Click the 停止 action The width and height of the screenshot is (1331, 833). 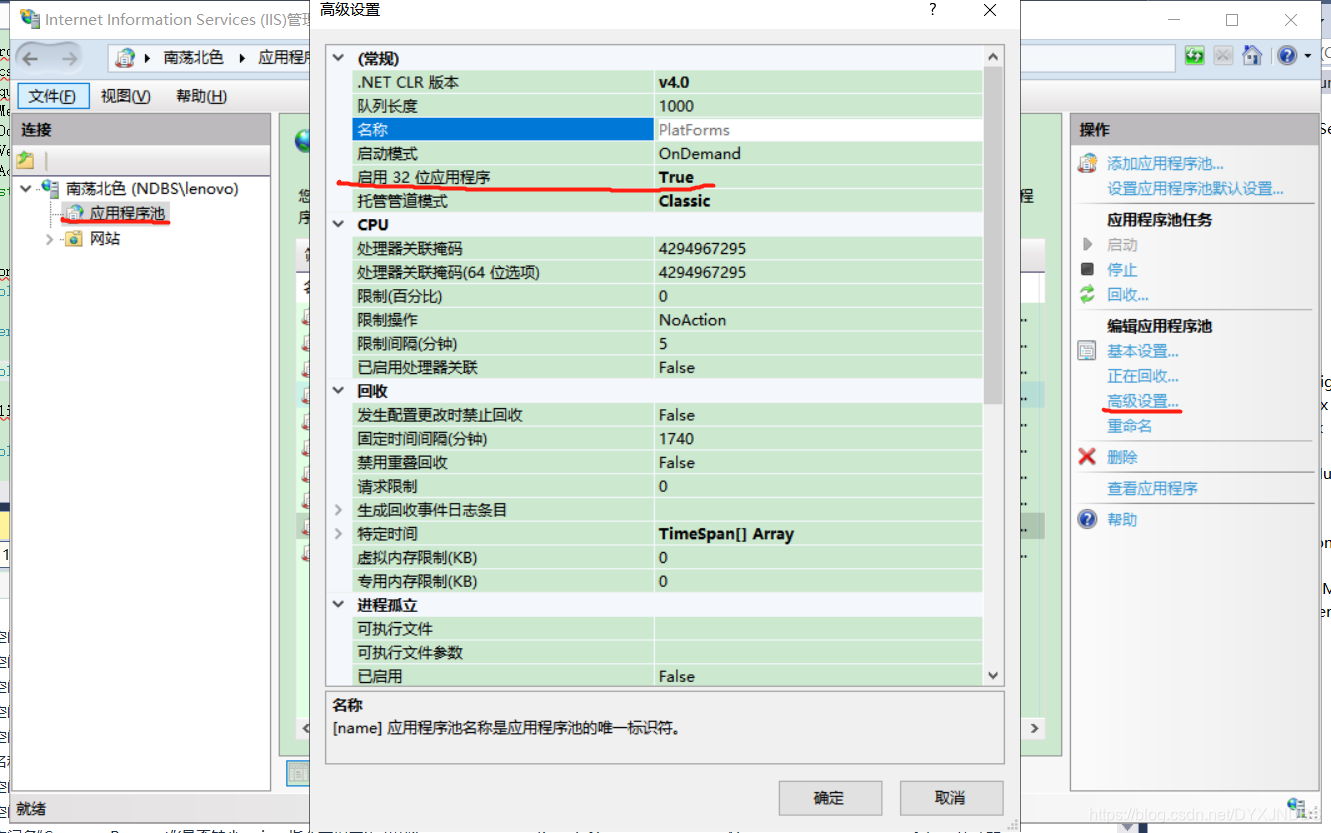tap(1122, 270)
